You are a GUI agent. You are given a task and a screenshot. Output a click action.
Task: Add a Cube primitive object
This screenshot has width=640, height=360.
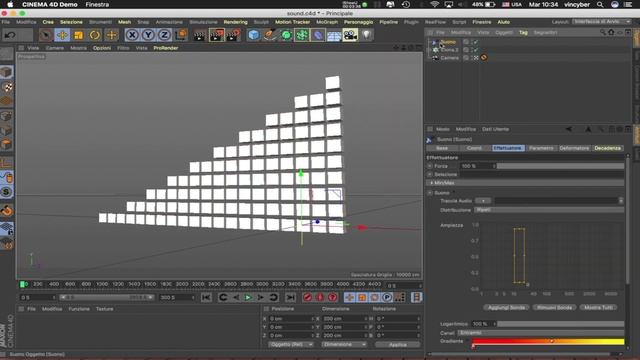point(253,35)
